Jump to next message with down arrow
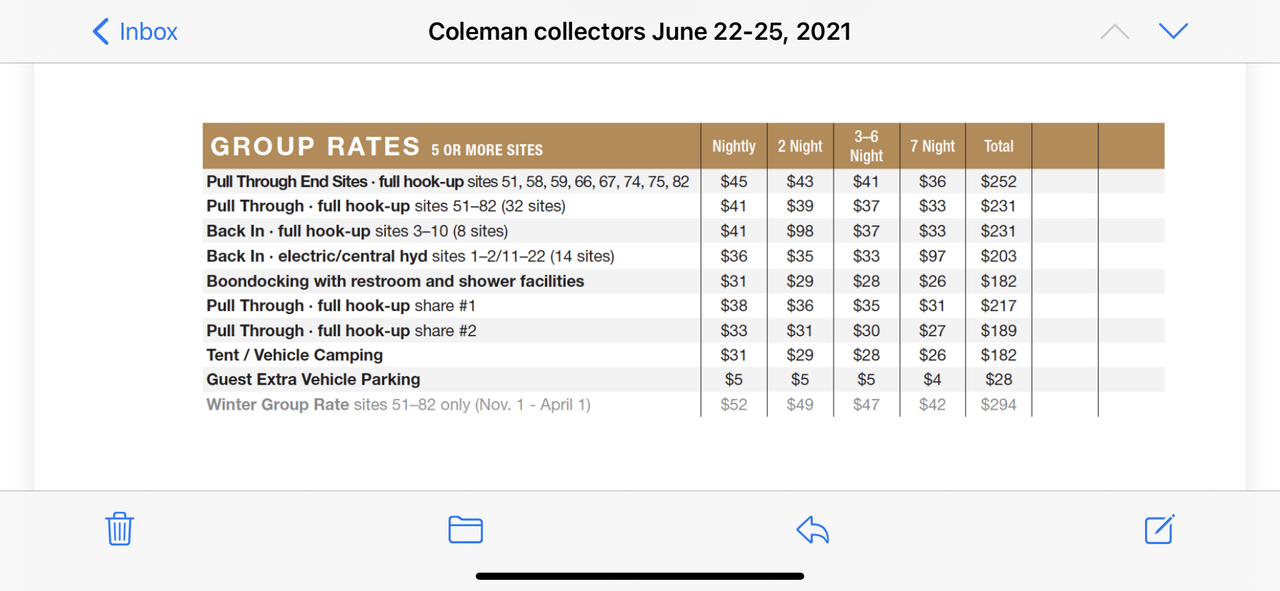This screenshot has width=1280, height=591. (1173, 32)
